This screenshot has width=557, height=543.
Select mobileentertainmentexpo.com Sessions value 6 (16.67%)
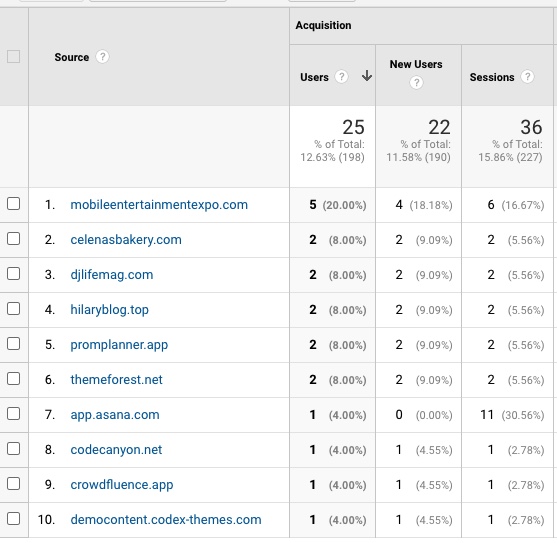tap(515, 205)
